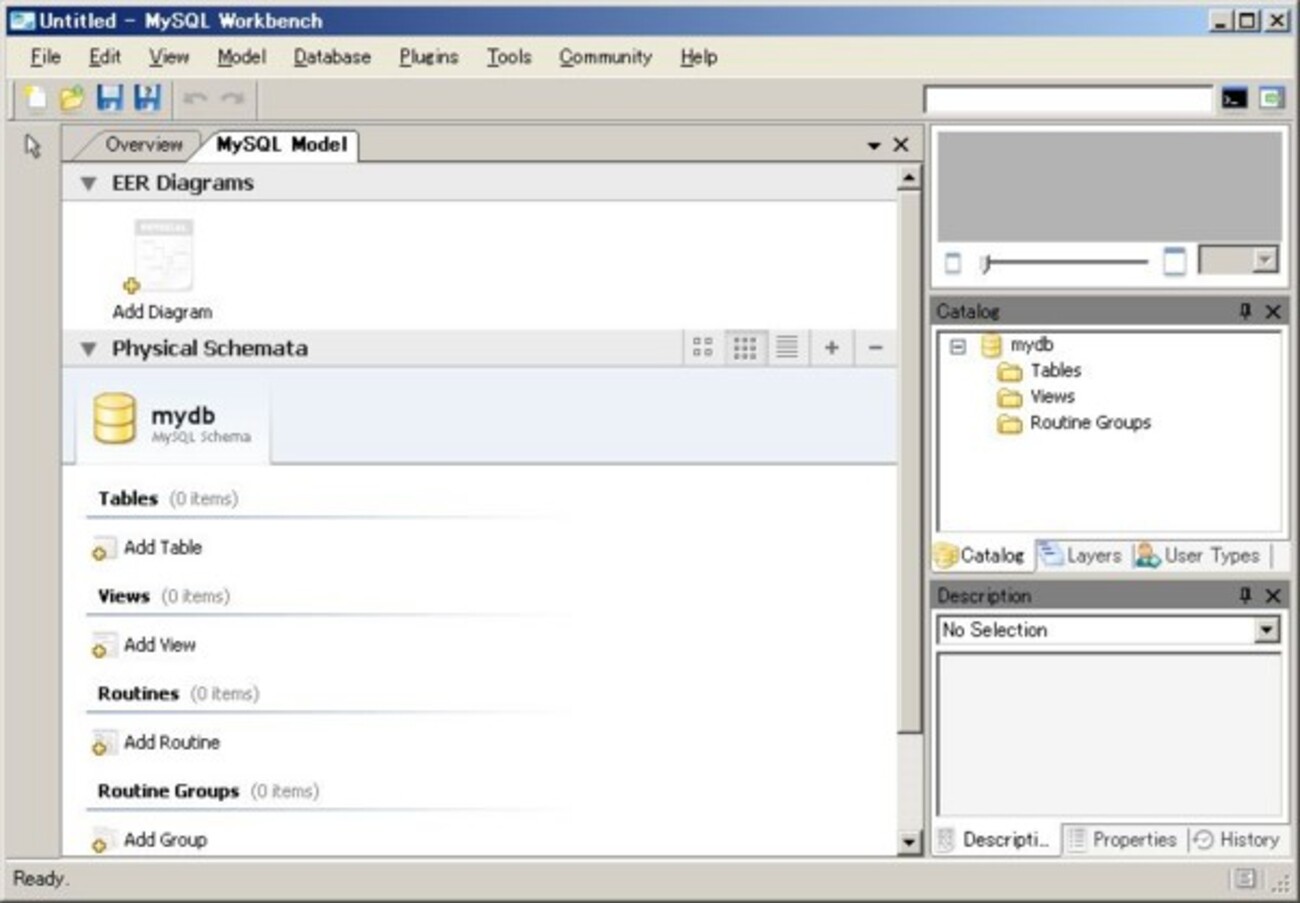
Task: Save the model with the Save icon
Action: [109, 98]
